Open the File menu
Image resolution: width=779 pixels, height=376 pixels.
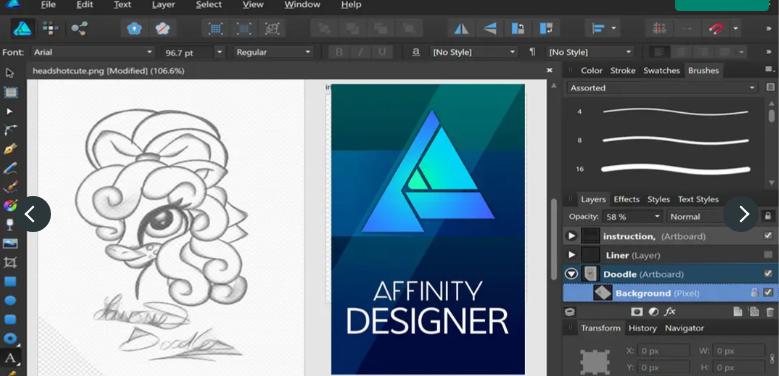point(48,5)
